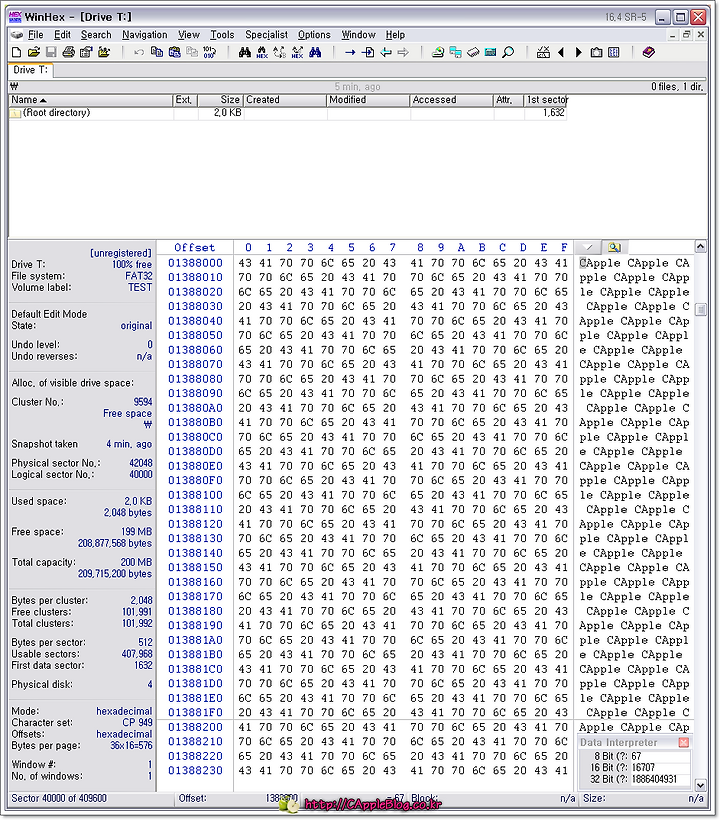Viewport: 720px width, 820px height.
Task: Close the Data Interpreter panel
Action: (683, 743)
